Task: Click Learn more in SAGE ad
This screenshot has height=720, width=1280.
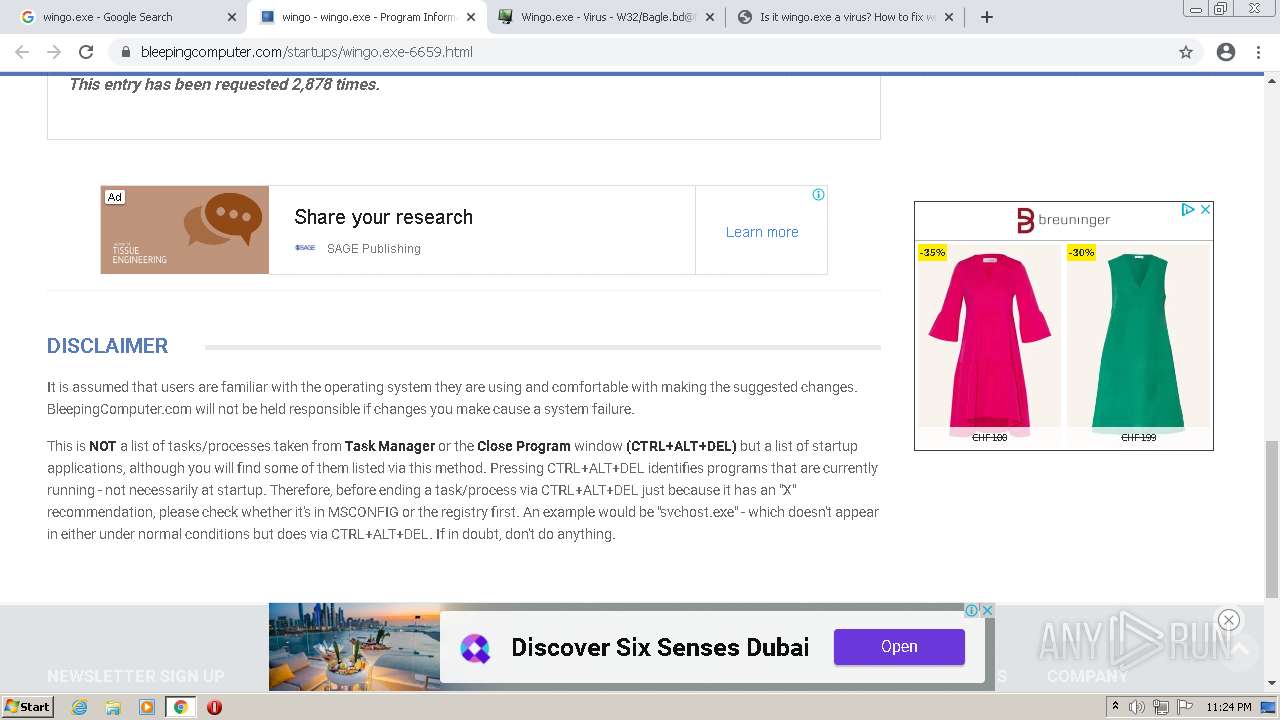Action: pos(762,232)
